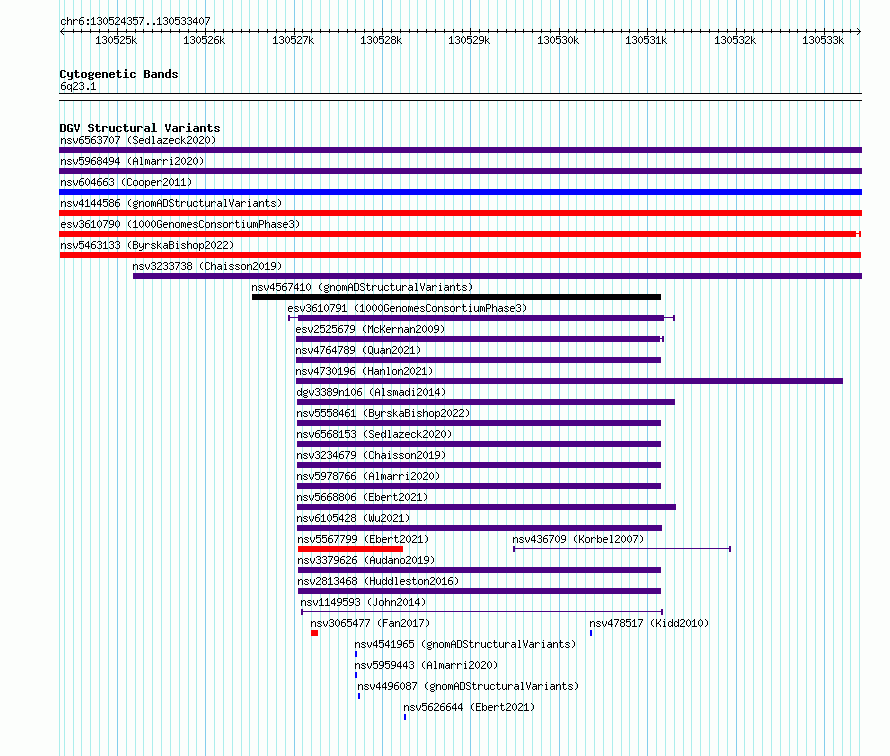This screenshot has width=890, height=756.
Task: Select the nsv4730196 (Hanlon2021) label
Action: click(x=364, y=371)
